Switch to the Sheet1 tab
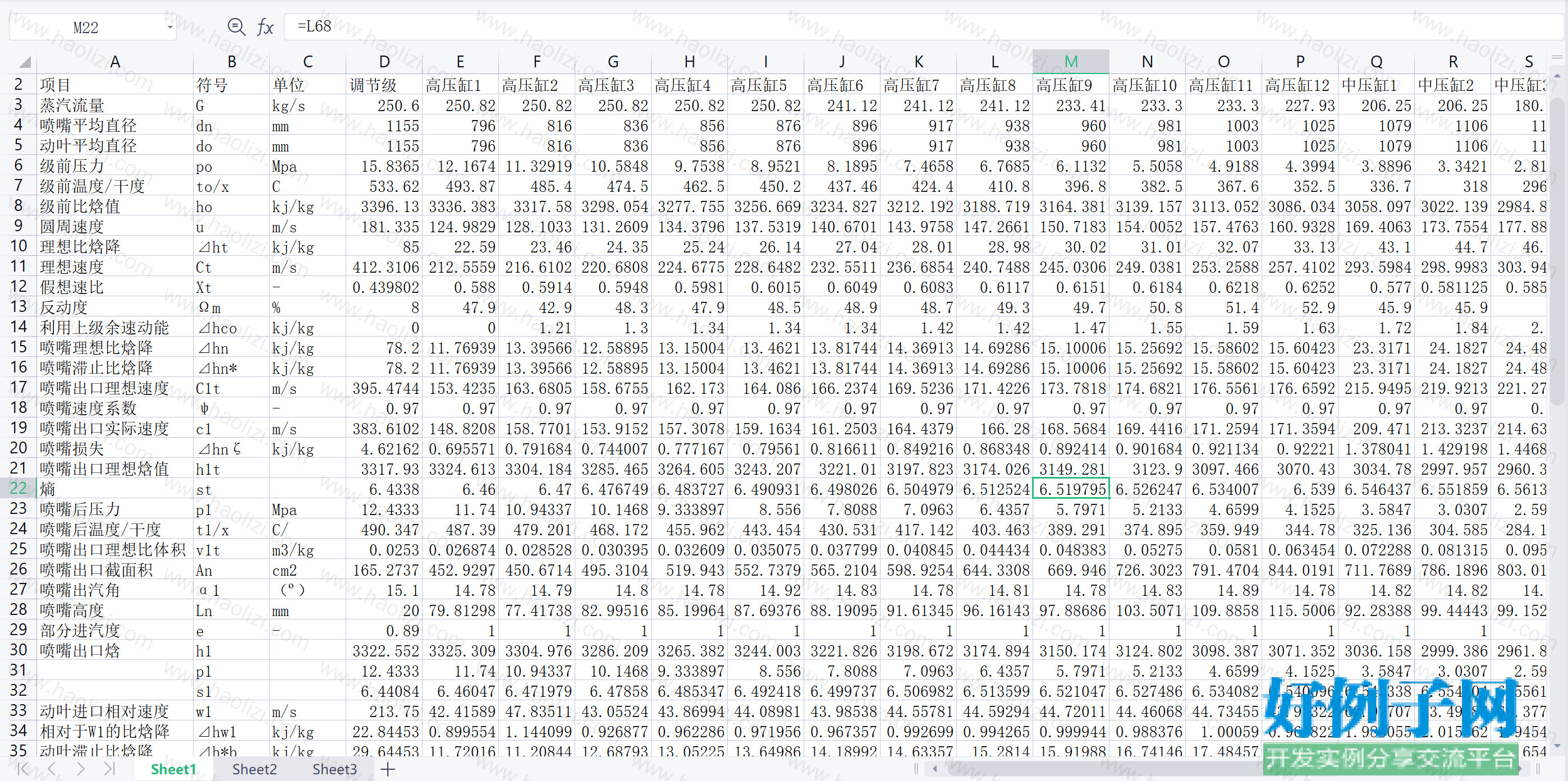 pyautogui.click(x=173, y=769)
